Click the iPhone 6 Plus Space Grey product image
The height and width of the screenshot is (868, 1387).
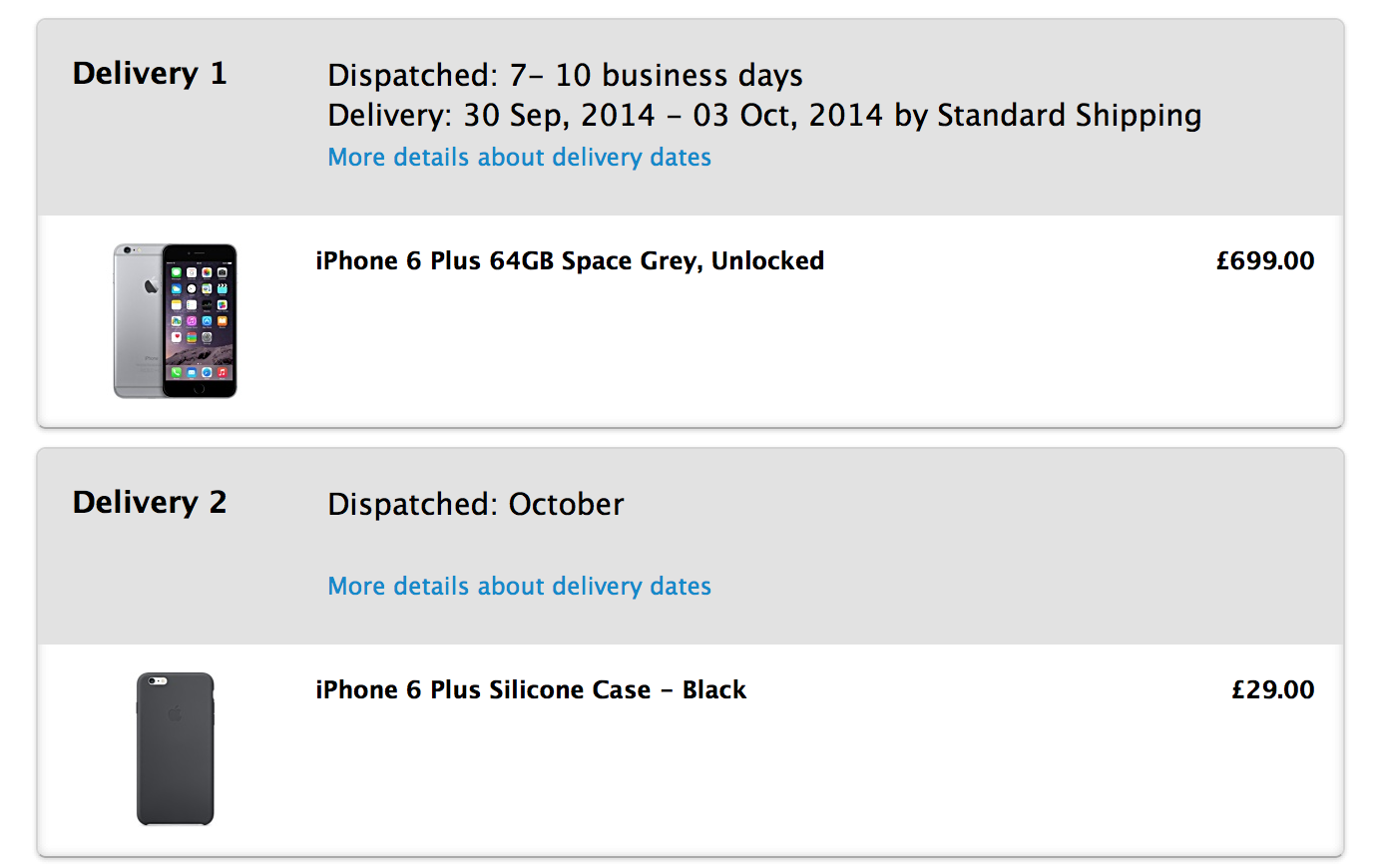[176, 321]
